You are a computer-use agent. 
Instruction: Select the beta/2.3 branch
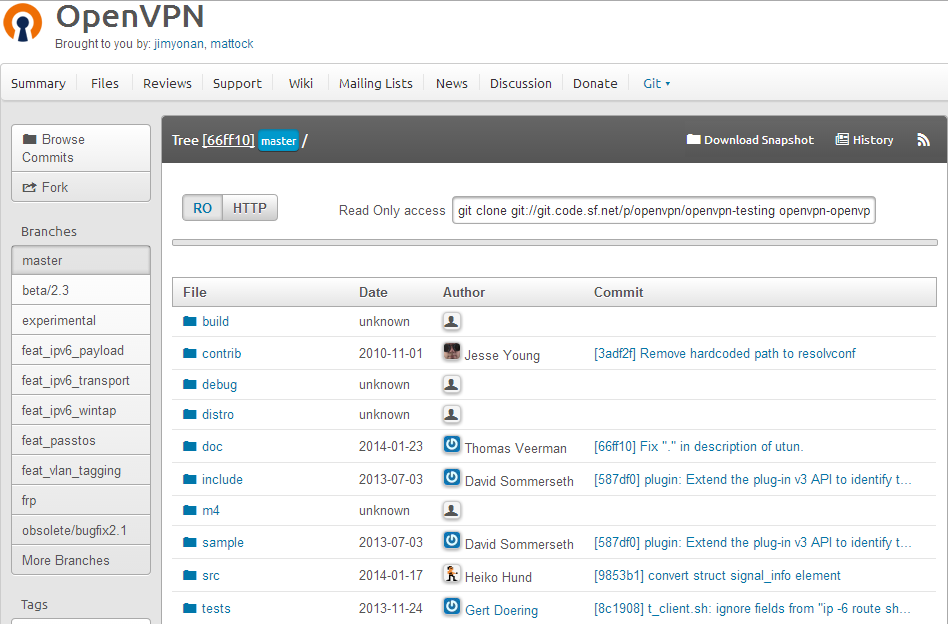(81, 290)
